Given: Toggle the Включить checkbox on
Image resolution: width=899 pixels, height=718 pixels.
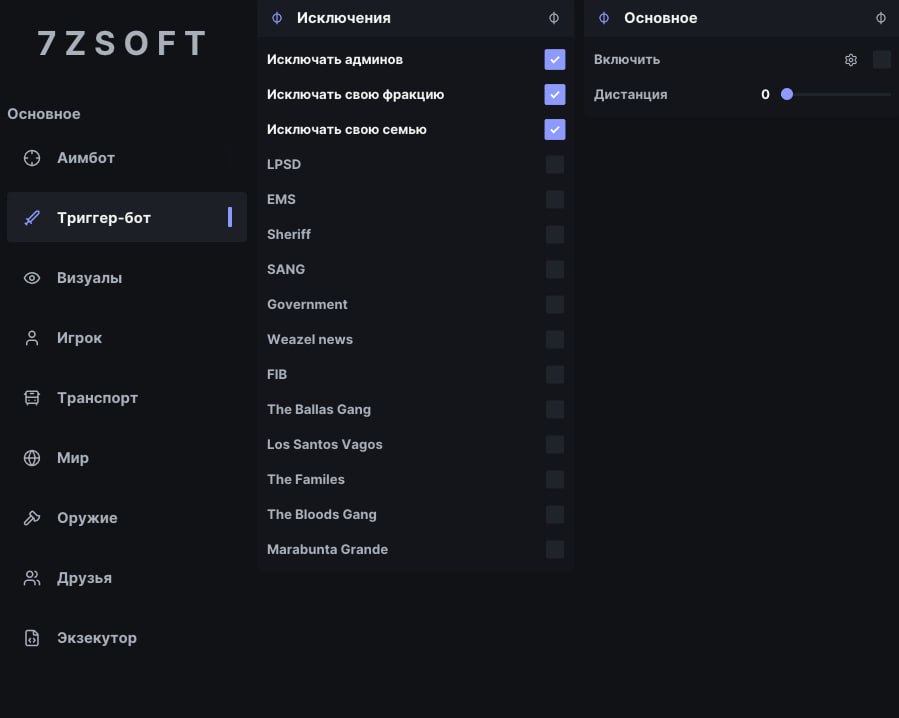Looking at the screenshot, I should tap(882, 60).
